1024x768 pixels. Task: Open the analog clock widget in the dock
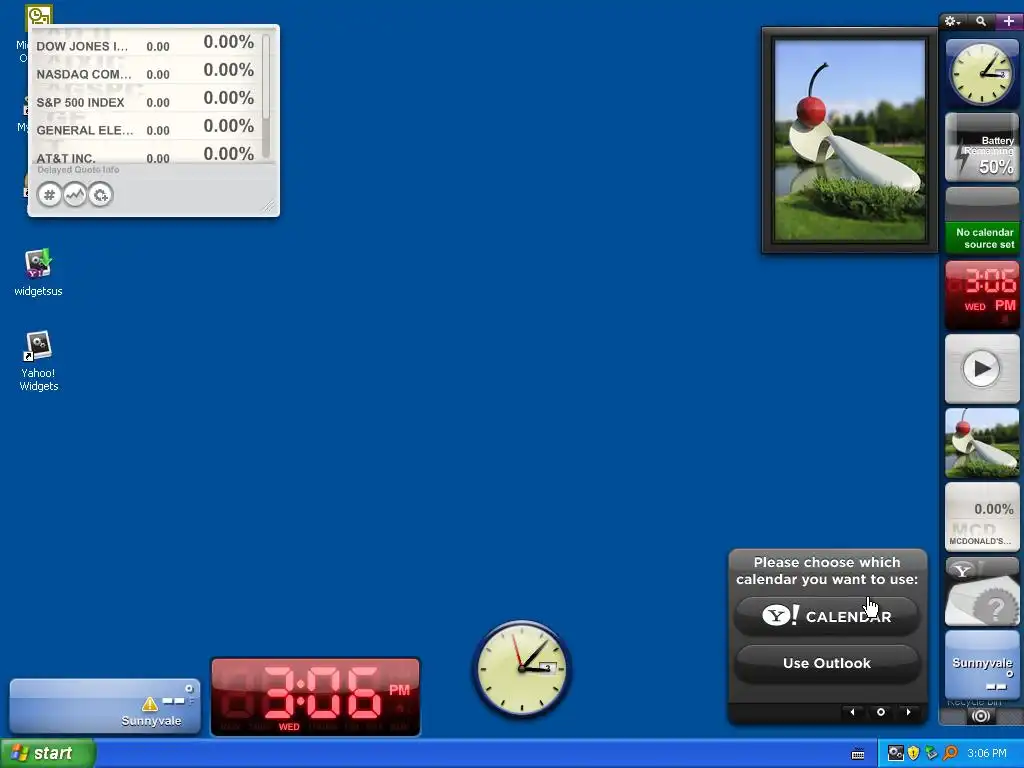point(982,73)
